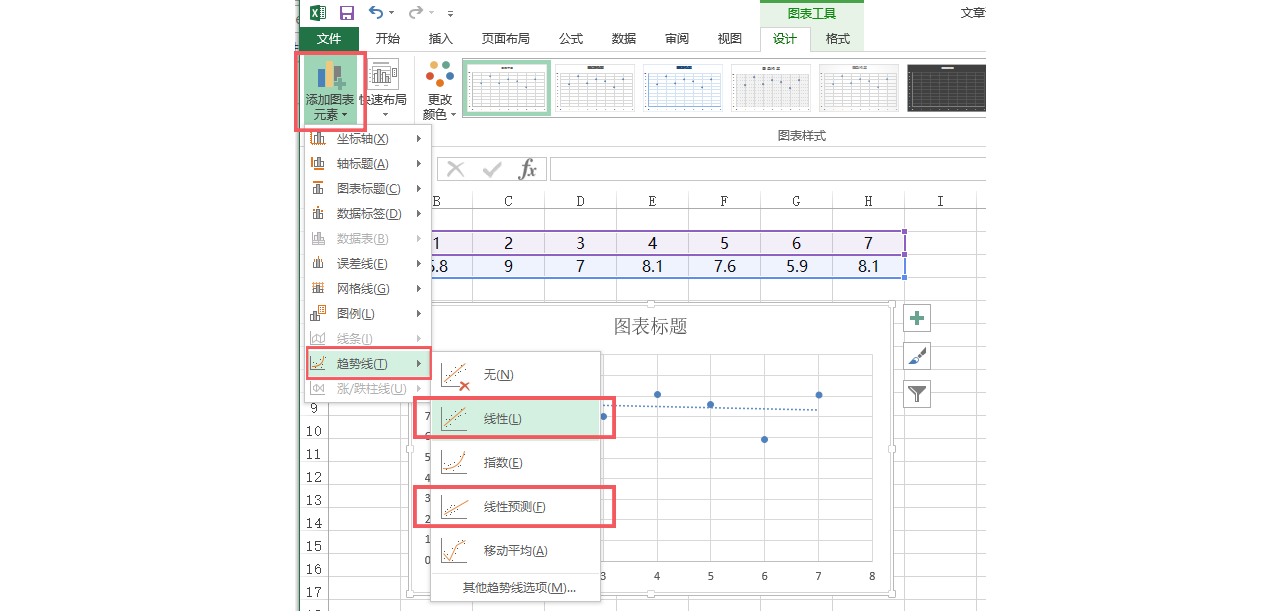Click the funnel Chart Filters button
Image resolution: width=1280 pixels, height=611 pixels.
pyautogui.click(x=916, y=394)
